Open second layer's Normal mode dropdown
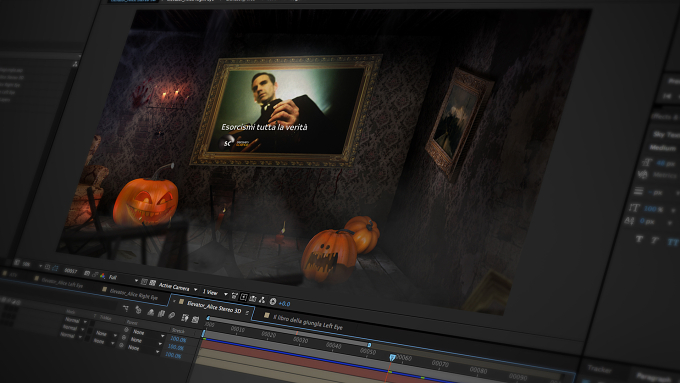 pos(72,328)
